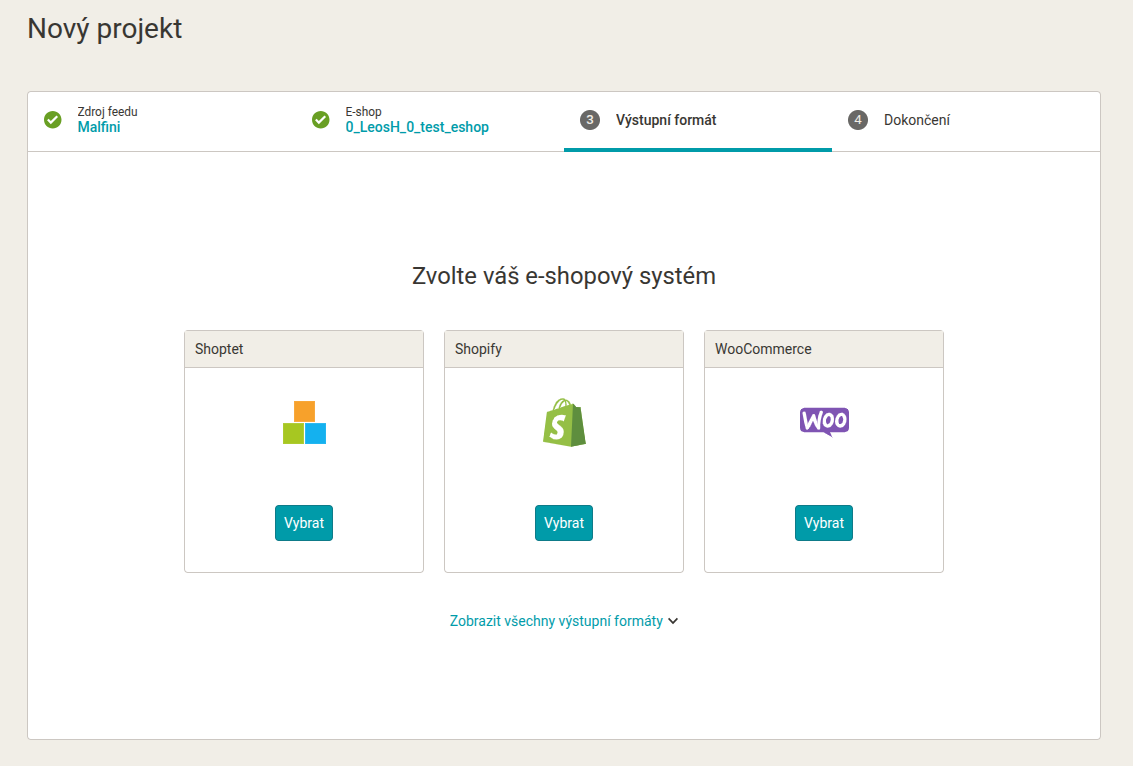Image resolution: width=1133 pixels, height=766 pixels.
Task: Click the Shopify shopping bag logo
Action: [x=564, y=423]
